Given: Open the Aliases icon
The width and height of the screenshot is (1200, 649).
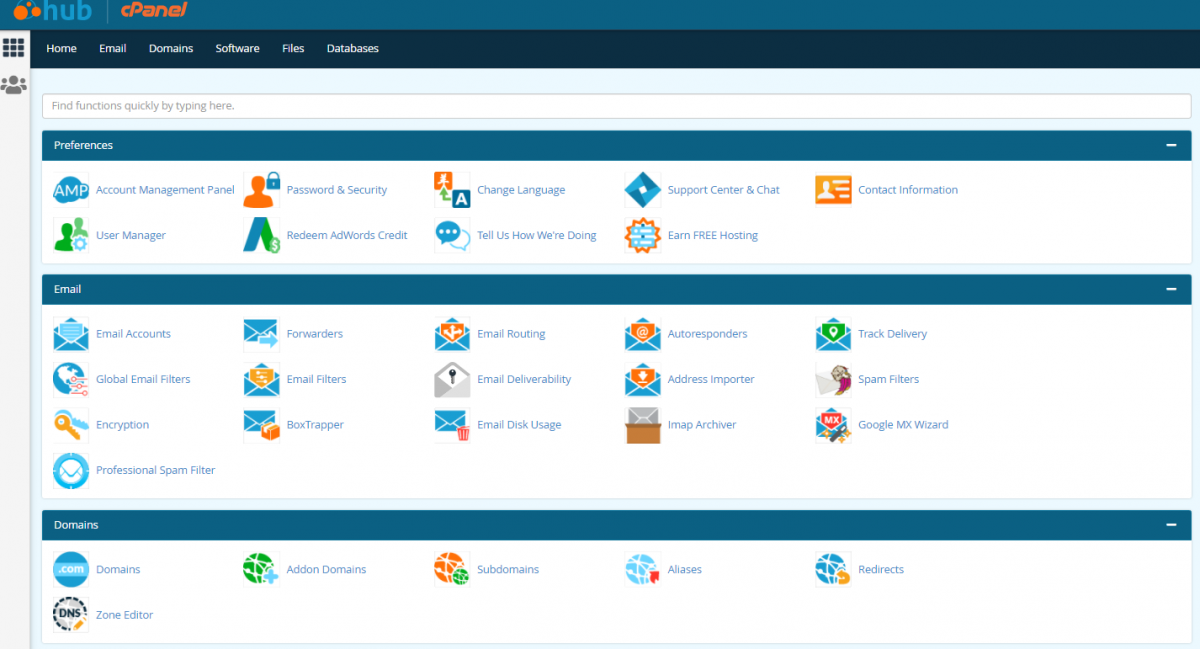Looking at the screenshot, I should (643, 570).
